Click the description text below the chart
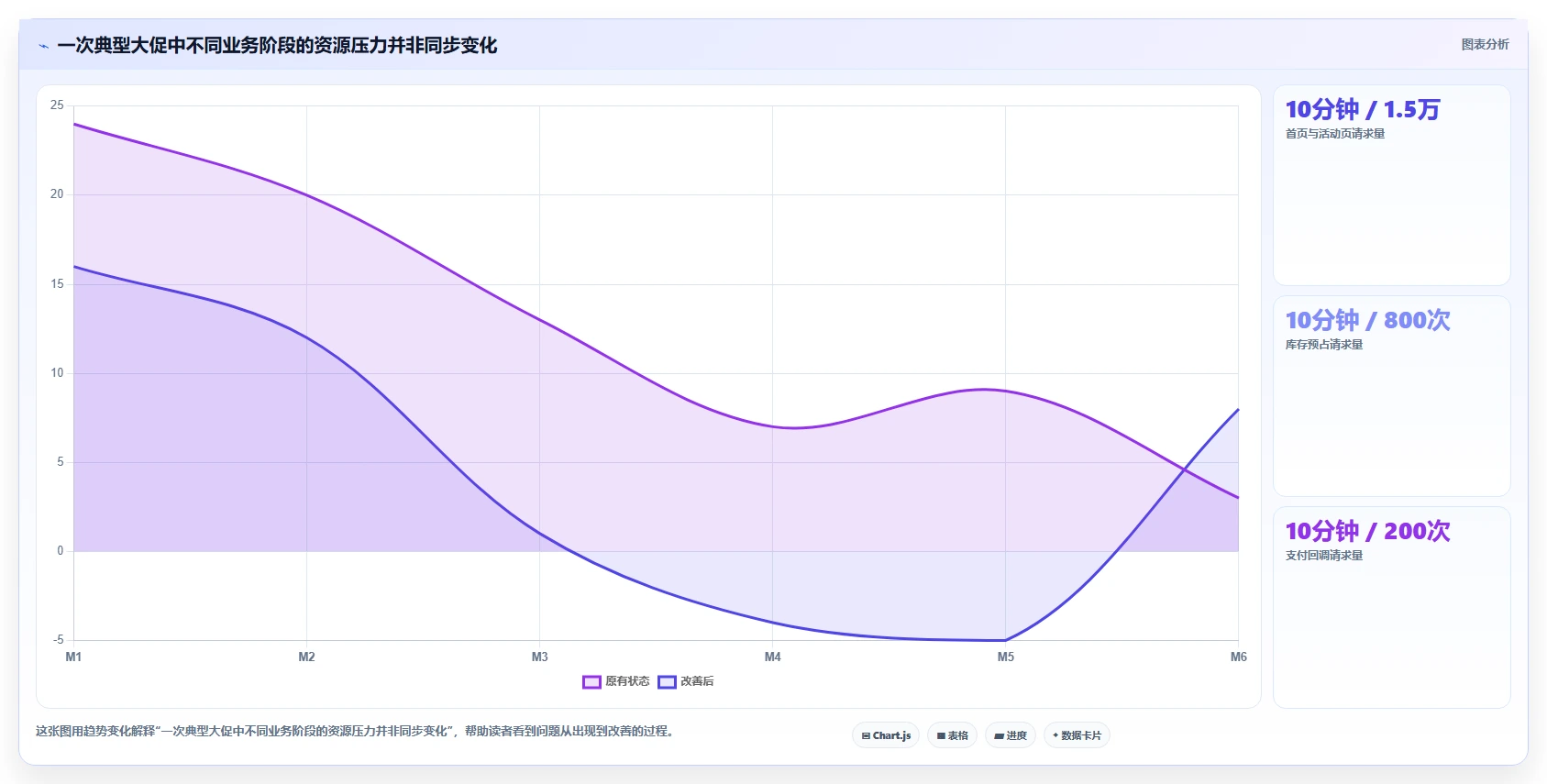The height and width of the screenshot is (784, 1547). pos(354,732)
